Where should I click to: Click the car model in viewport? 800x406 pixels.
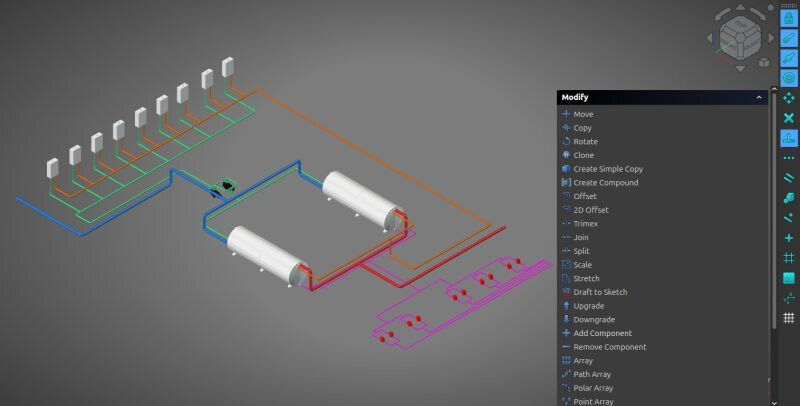click(227, 186)
